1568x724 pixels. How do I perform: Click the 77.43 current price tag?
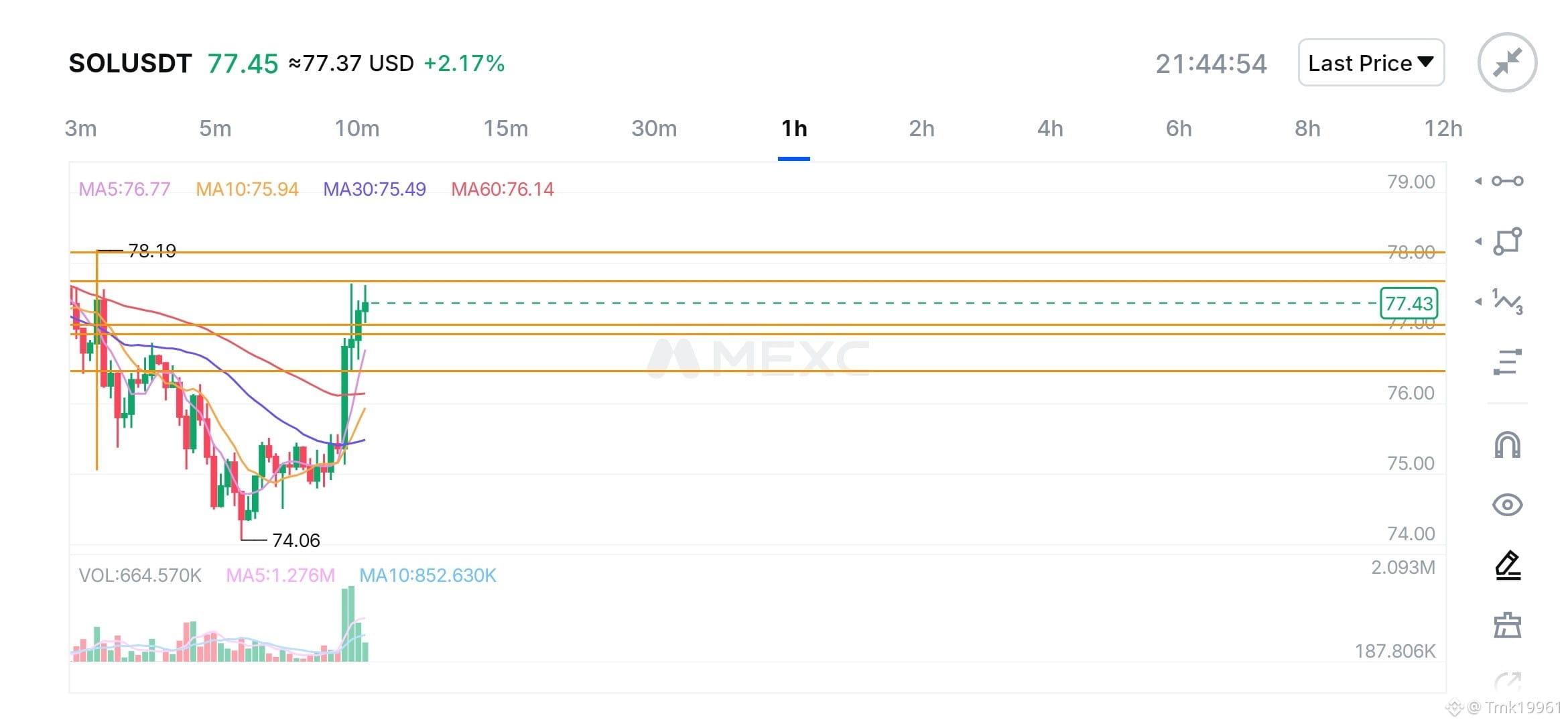click(1409, 303)
